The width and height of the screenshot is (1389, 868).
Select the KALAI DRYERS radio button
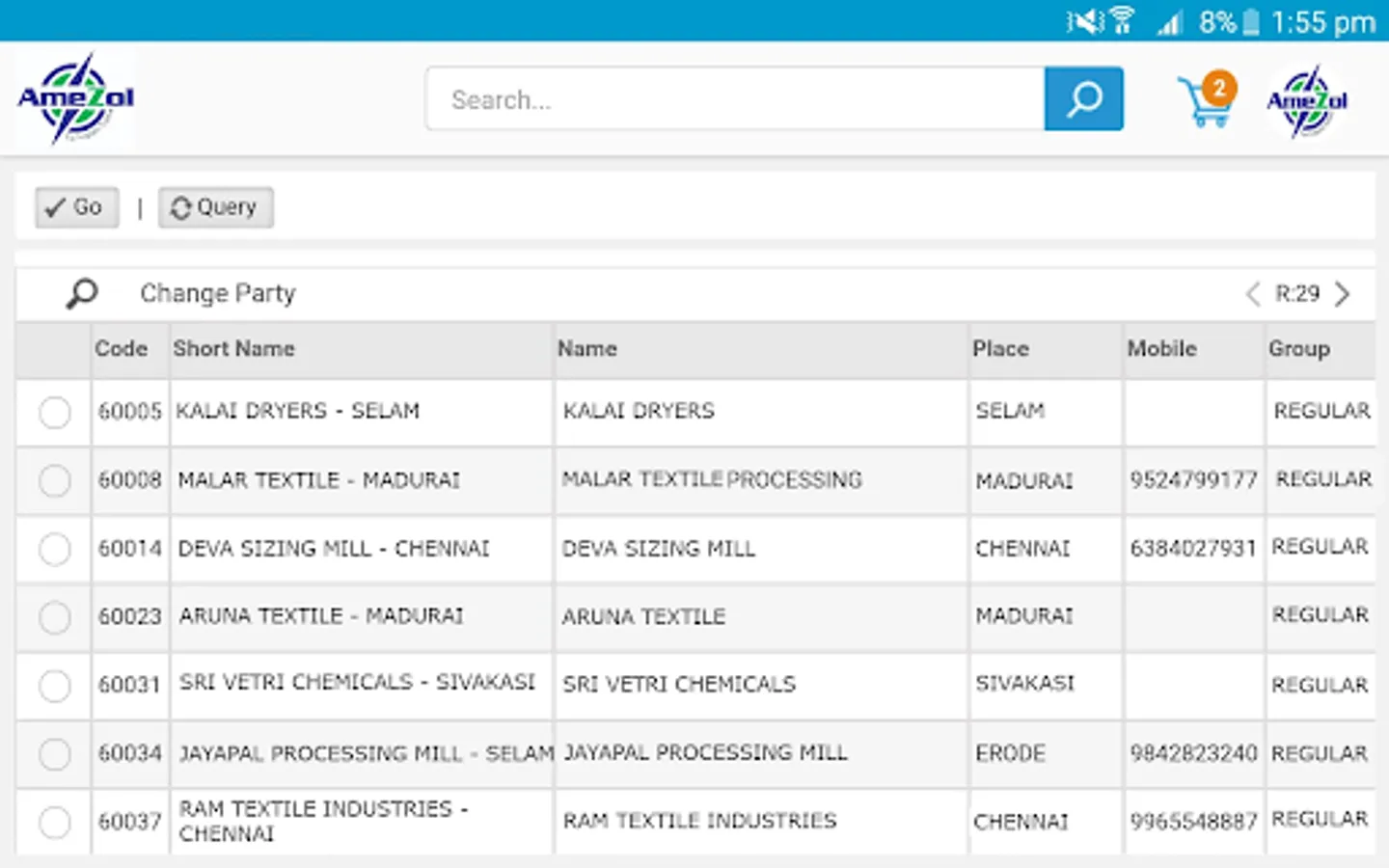tap(55, 413)
